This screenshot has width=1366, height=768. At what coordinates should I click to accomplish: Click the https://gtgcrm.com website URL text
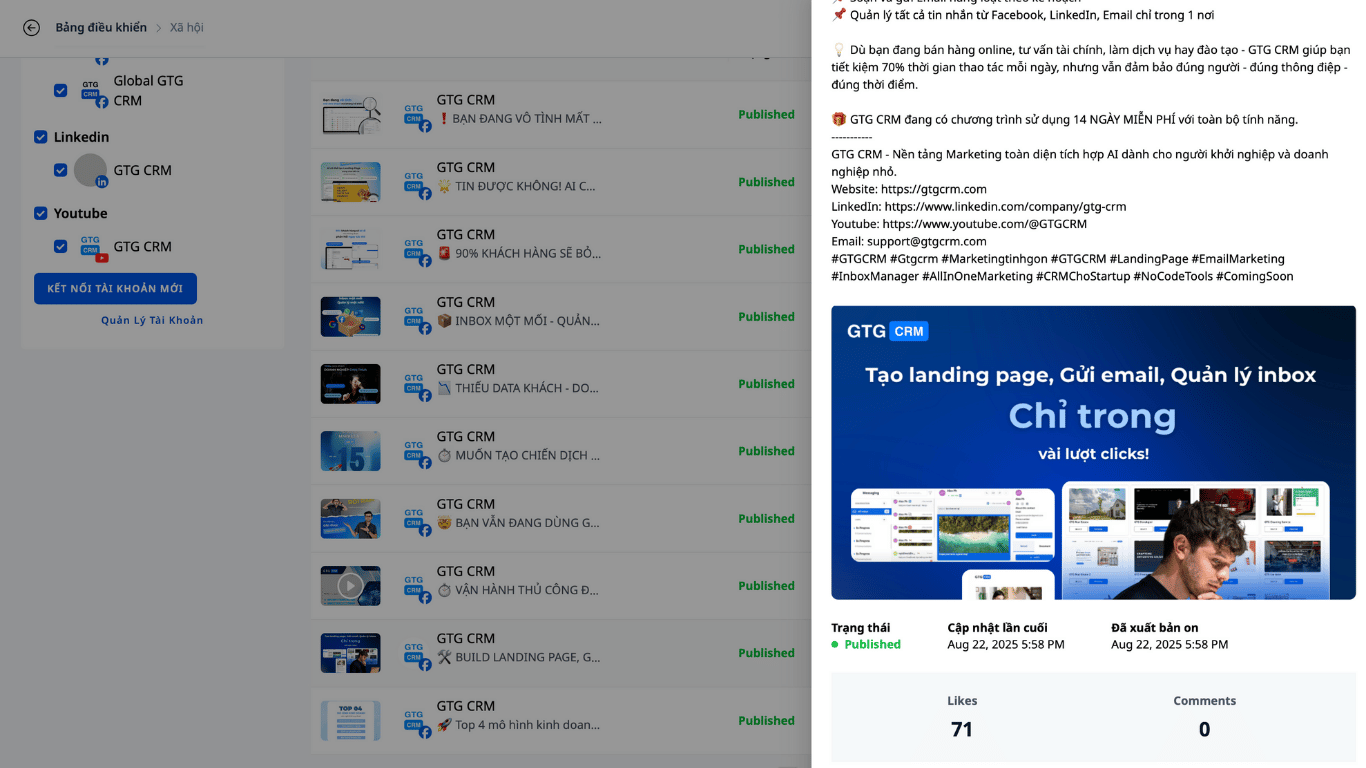tap(934, 189)
